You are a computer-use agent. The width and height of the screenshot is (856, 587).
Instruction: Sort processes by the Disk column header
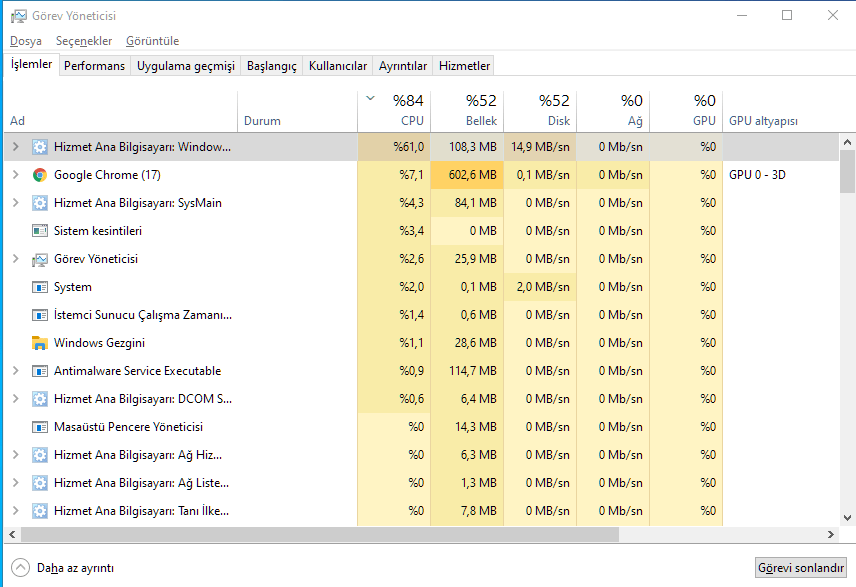point(540,111)
